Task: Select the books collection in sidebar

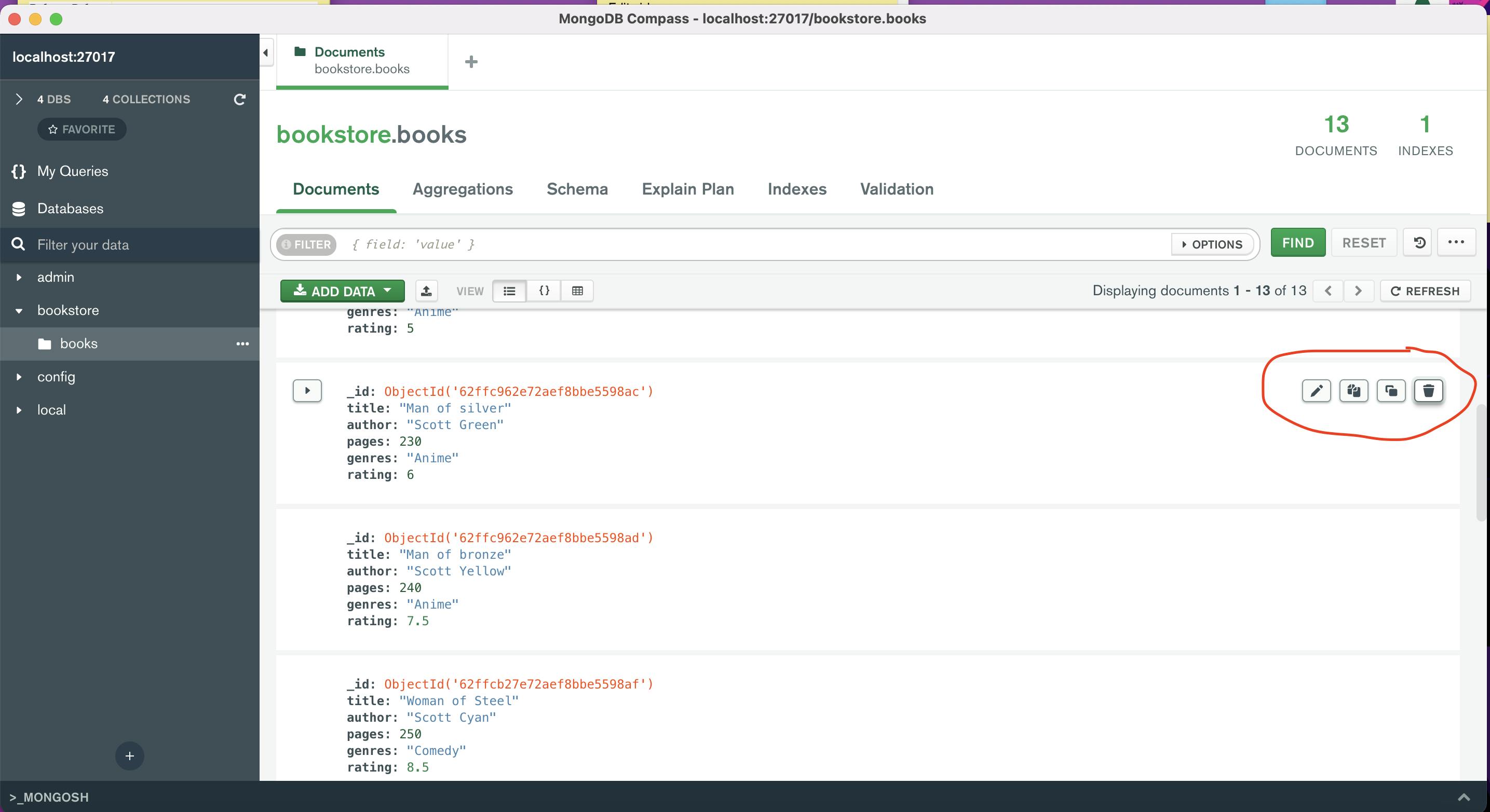Action: point(130,344)
